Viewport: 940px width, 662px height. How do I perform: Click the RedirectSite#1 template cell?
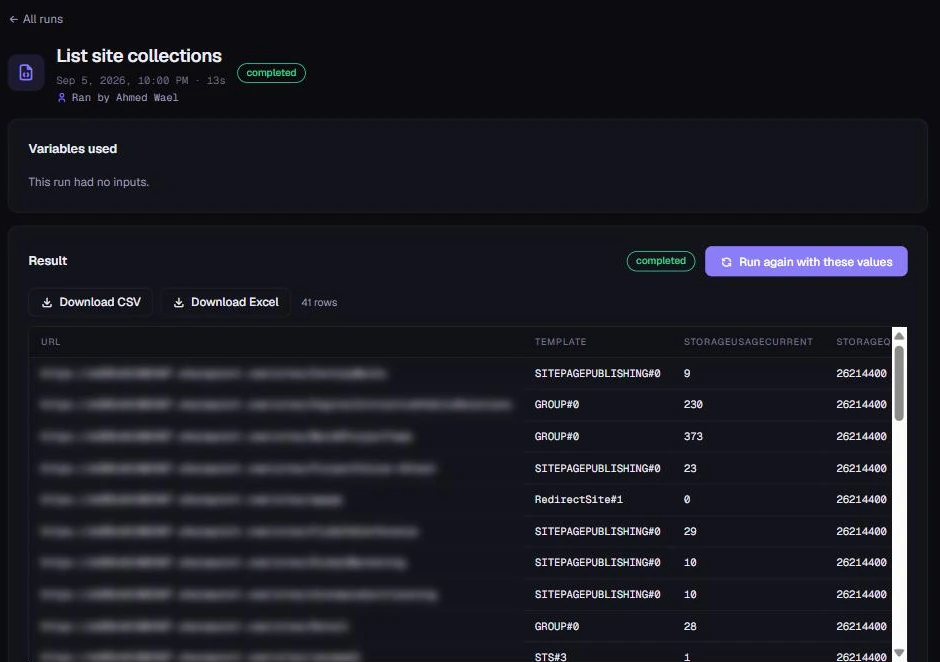click(x=579, y=499)
